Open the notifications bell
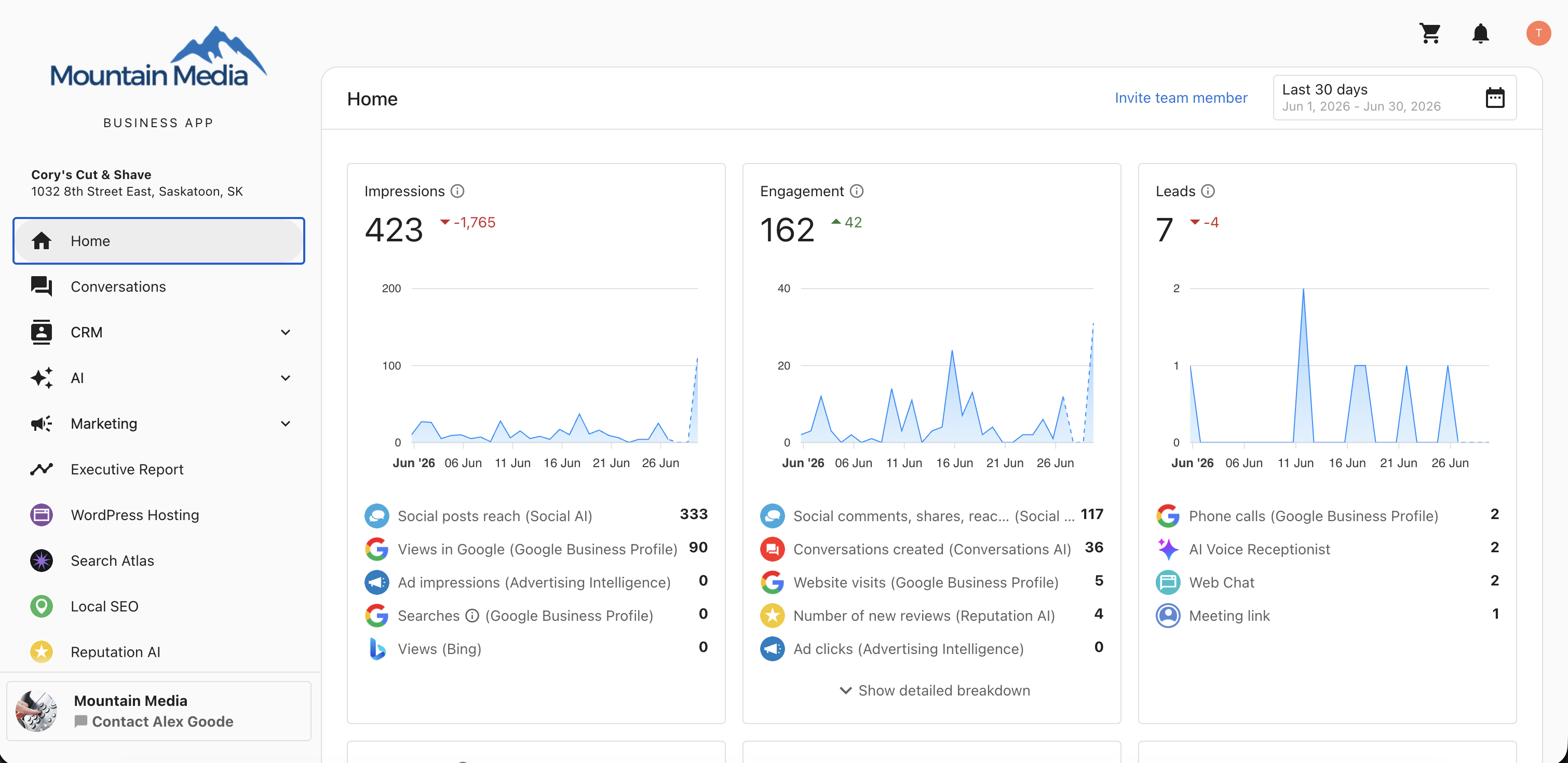The image size is (1568, 763). point(1480,33)
